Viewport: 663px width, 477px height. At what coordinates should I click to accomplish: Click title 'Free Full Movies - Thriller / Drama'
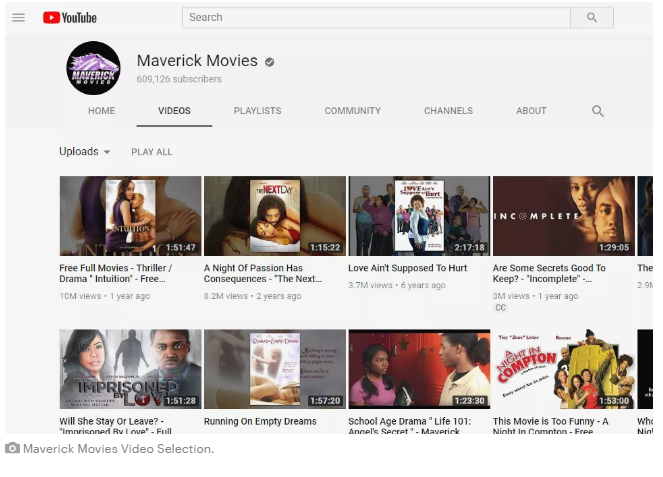coord(116,274)
